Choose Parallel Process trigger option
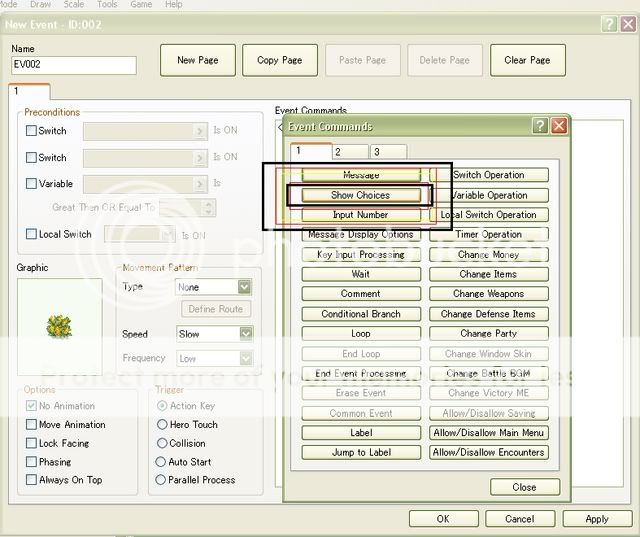 161,480
